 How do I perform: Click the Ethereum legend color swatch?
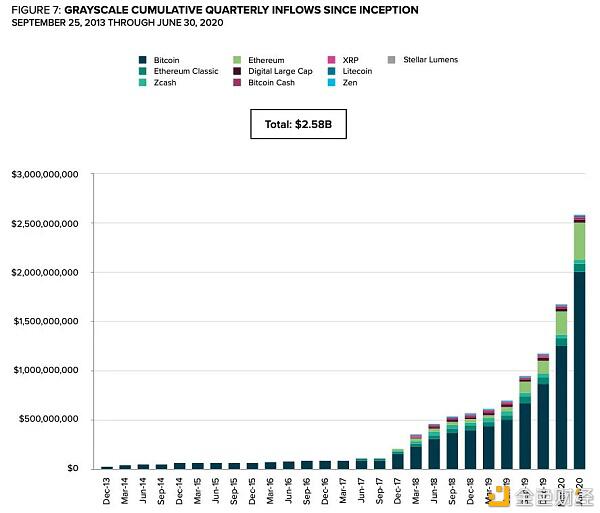click(237, 60)
